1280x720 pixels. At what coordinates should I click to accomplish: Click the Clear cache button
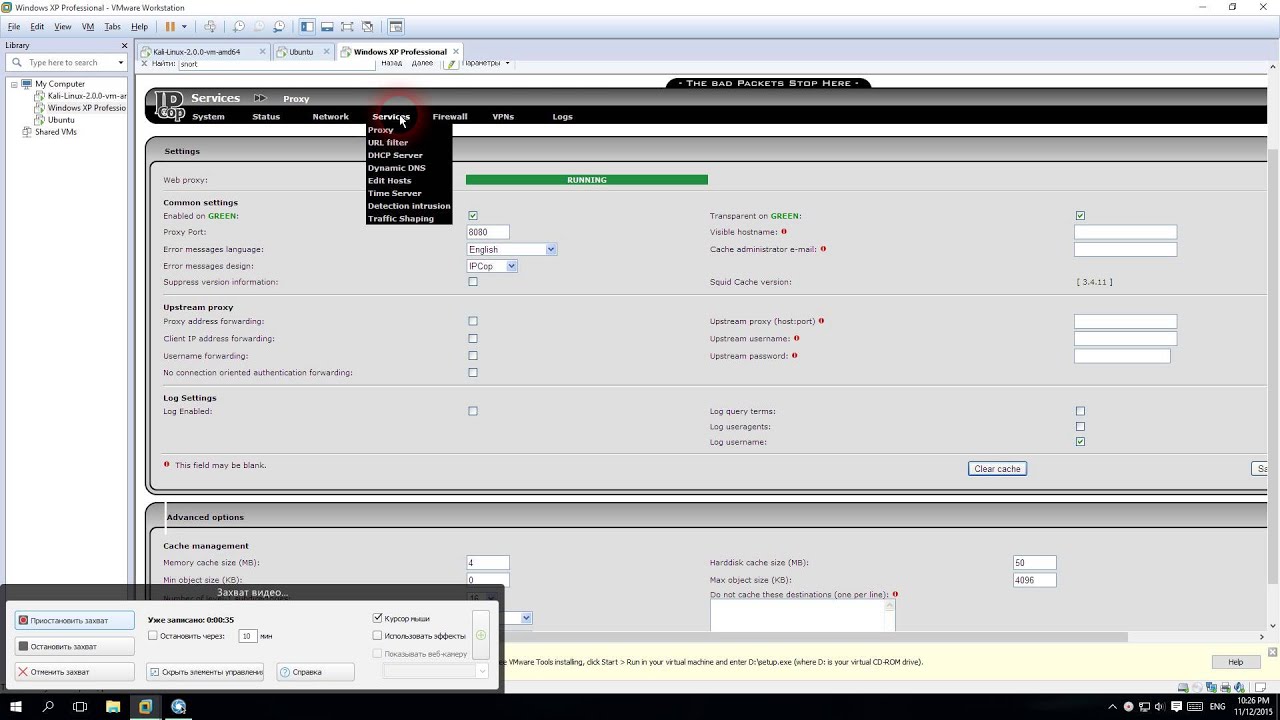(997, 469)
